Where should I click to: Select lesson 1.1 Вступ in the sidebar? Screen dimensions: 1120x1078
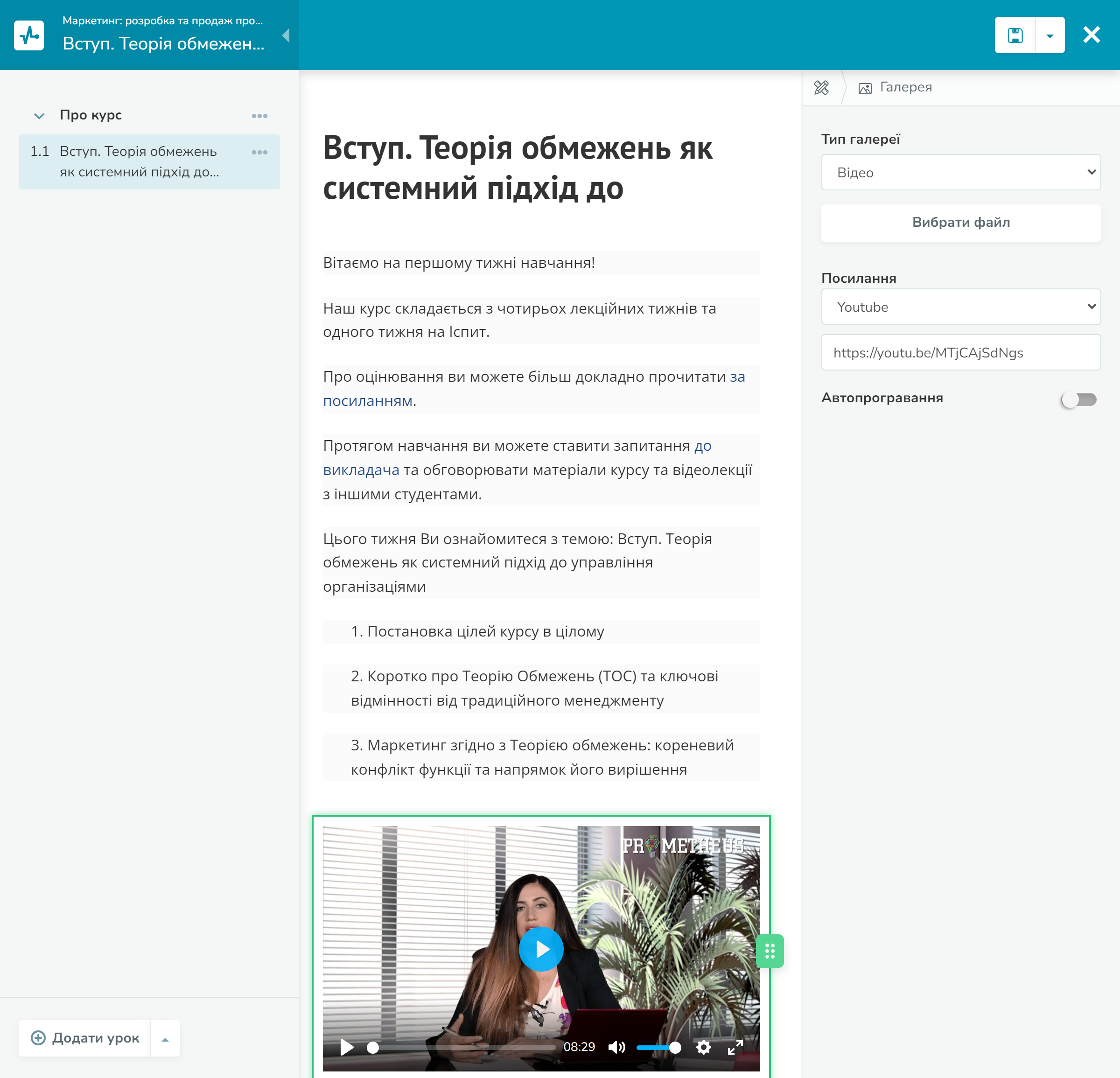point(138,161)
